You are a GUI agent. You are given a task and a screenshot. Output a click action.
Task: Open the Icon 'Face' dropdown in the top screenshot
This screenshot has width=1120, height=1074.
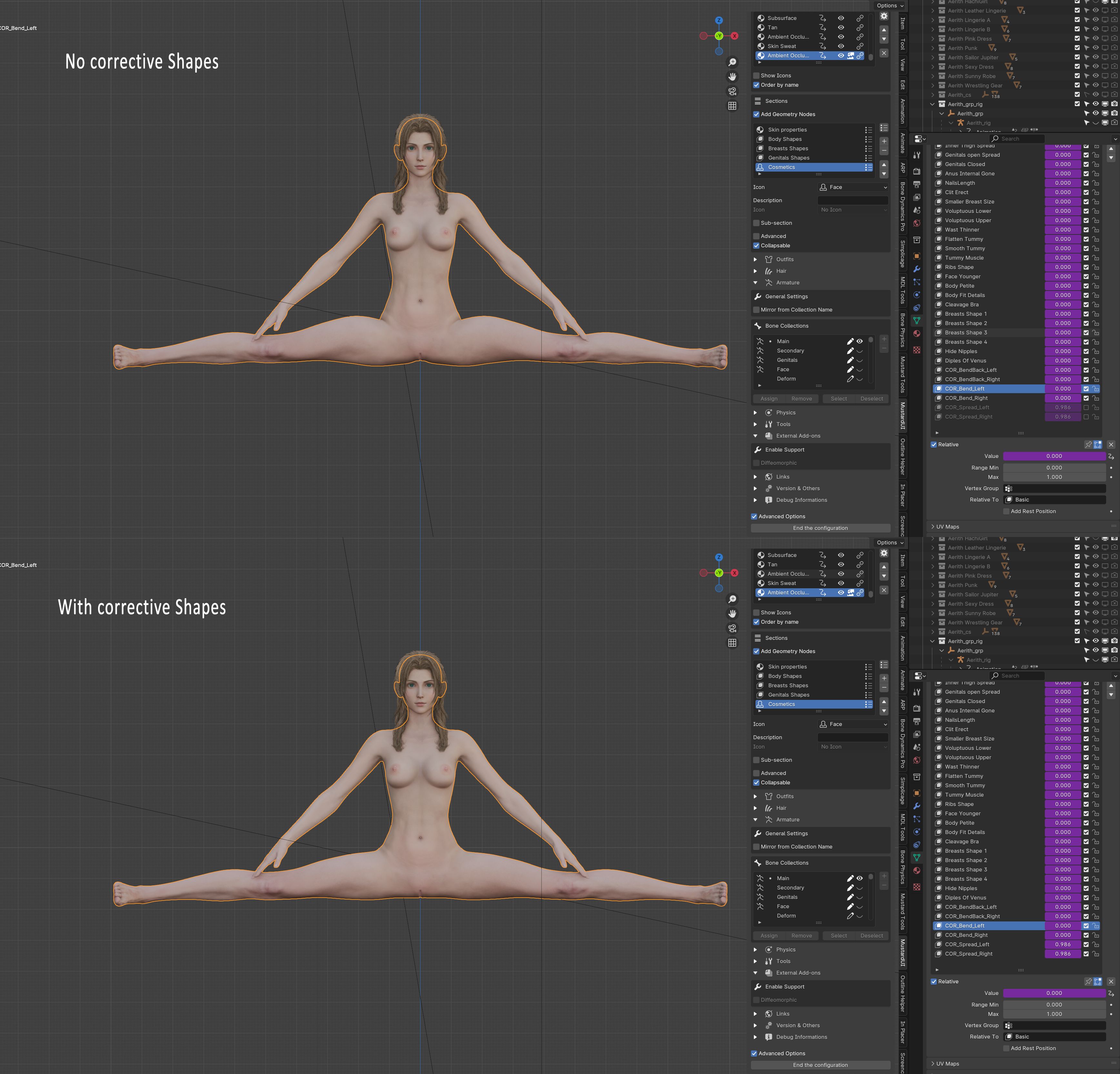coord(853,187)
